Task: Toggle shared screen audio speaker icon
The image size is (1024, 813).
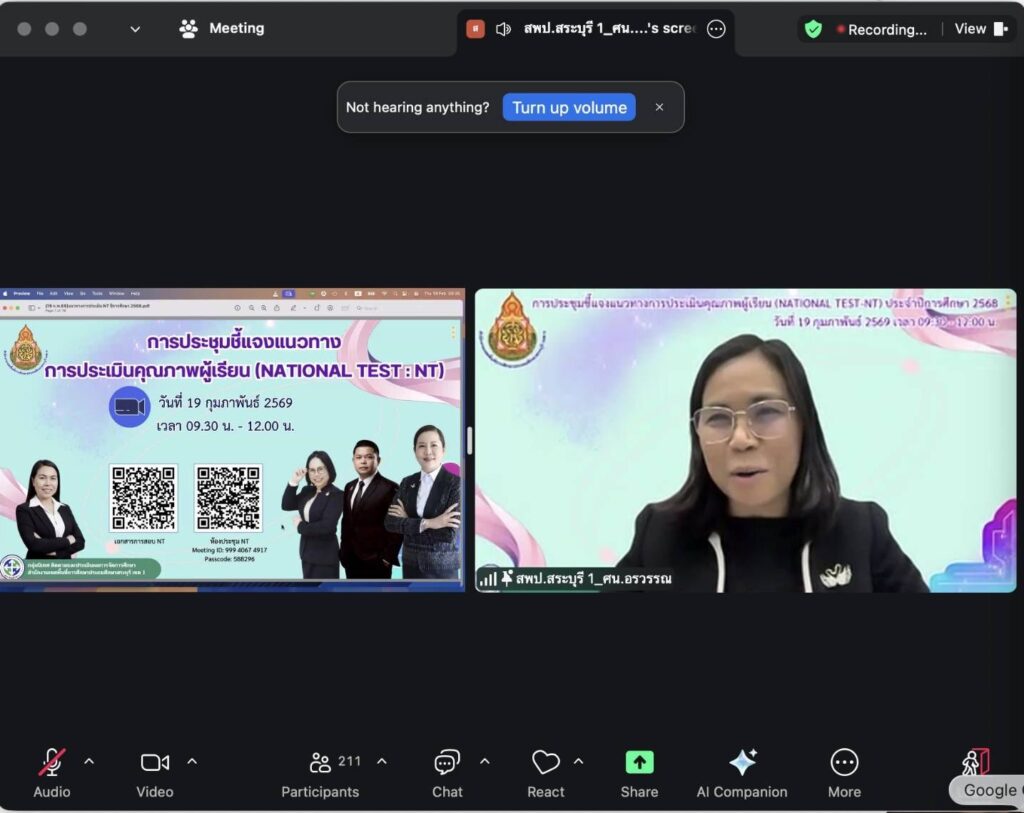Action: click(504, 29)
